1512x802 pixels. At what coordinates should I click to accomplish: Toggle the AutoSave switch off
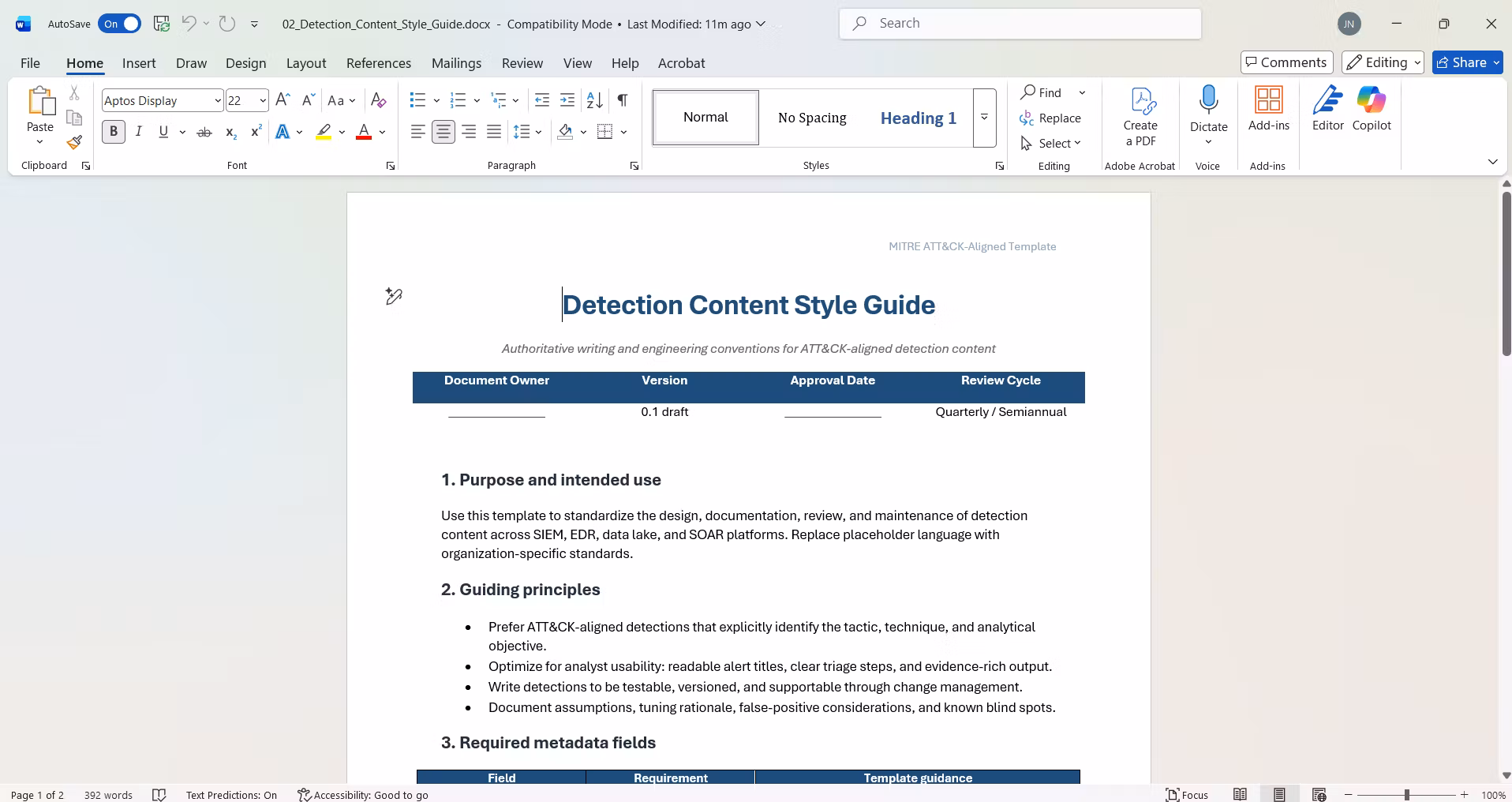coord(120,24)
